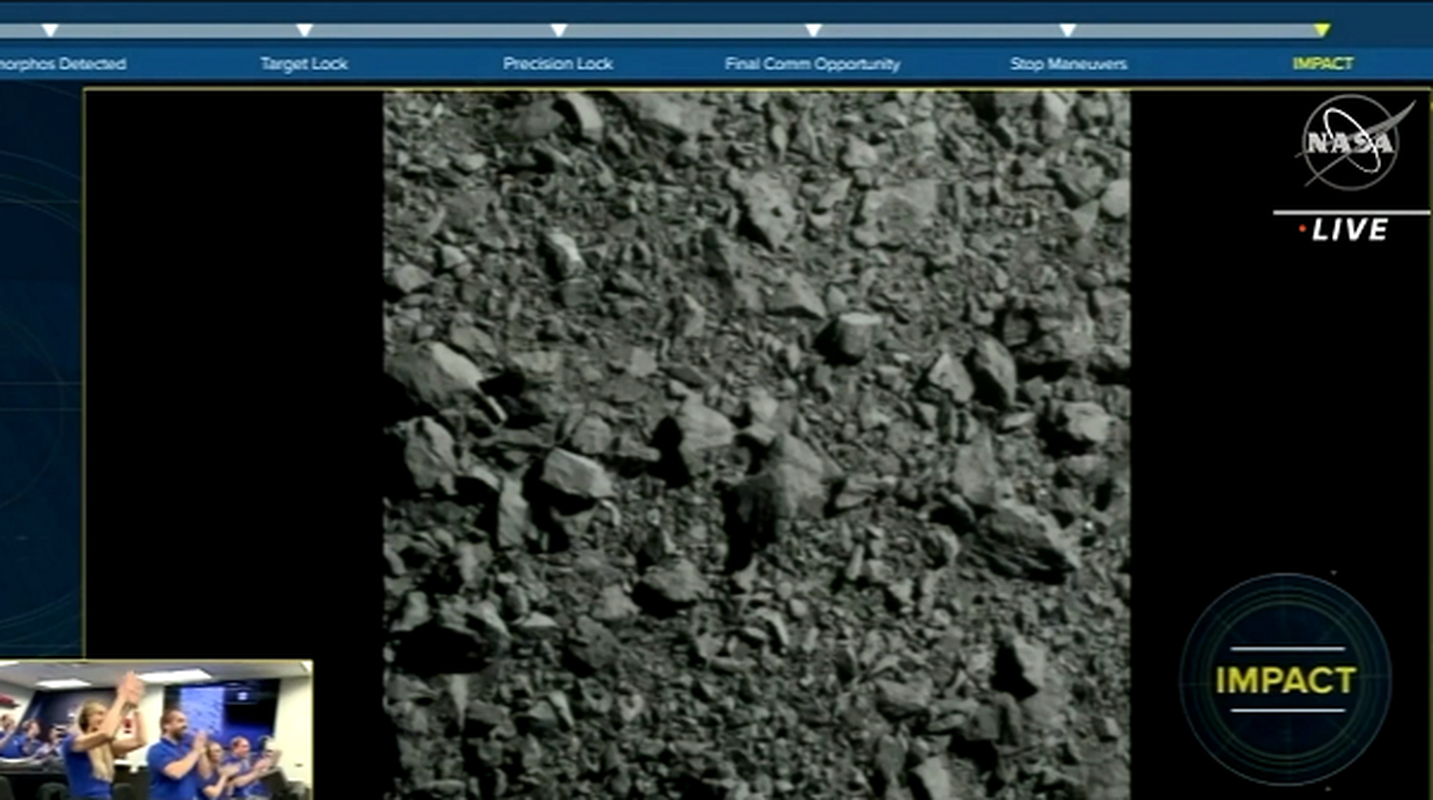Click the LIVE indicator
The width and height of the screenshot is (1433, 800).
(x=1343, y=230)
